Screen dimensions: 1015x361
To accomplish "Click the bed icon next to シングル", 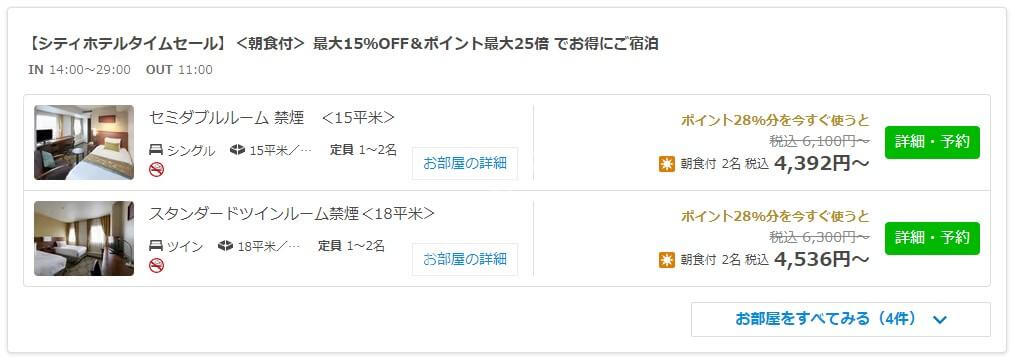I will click(156, 150).
